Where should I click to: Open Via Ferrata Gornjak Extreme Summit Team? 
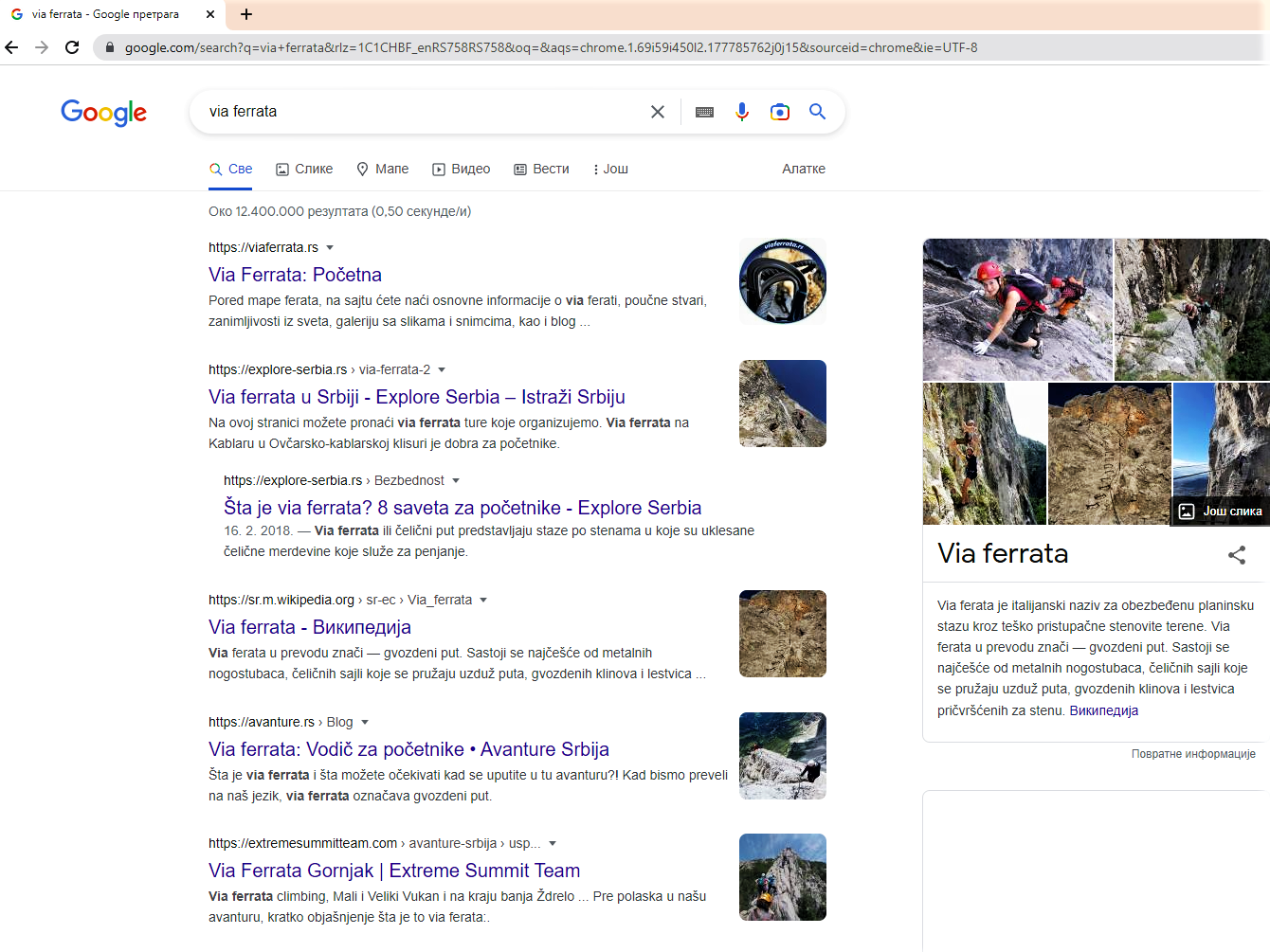pos(394,871)
